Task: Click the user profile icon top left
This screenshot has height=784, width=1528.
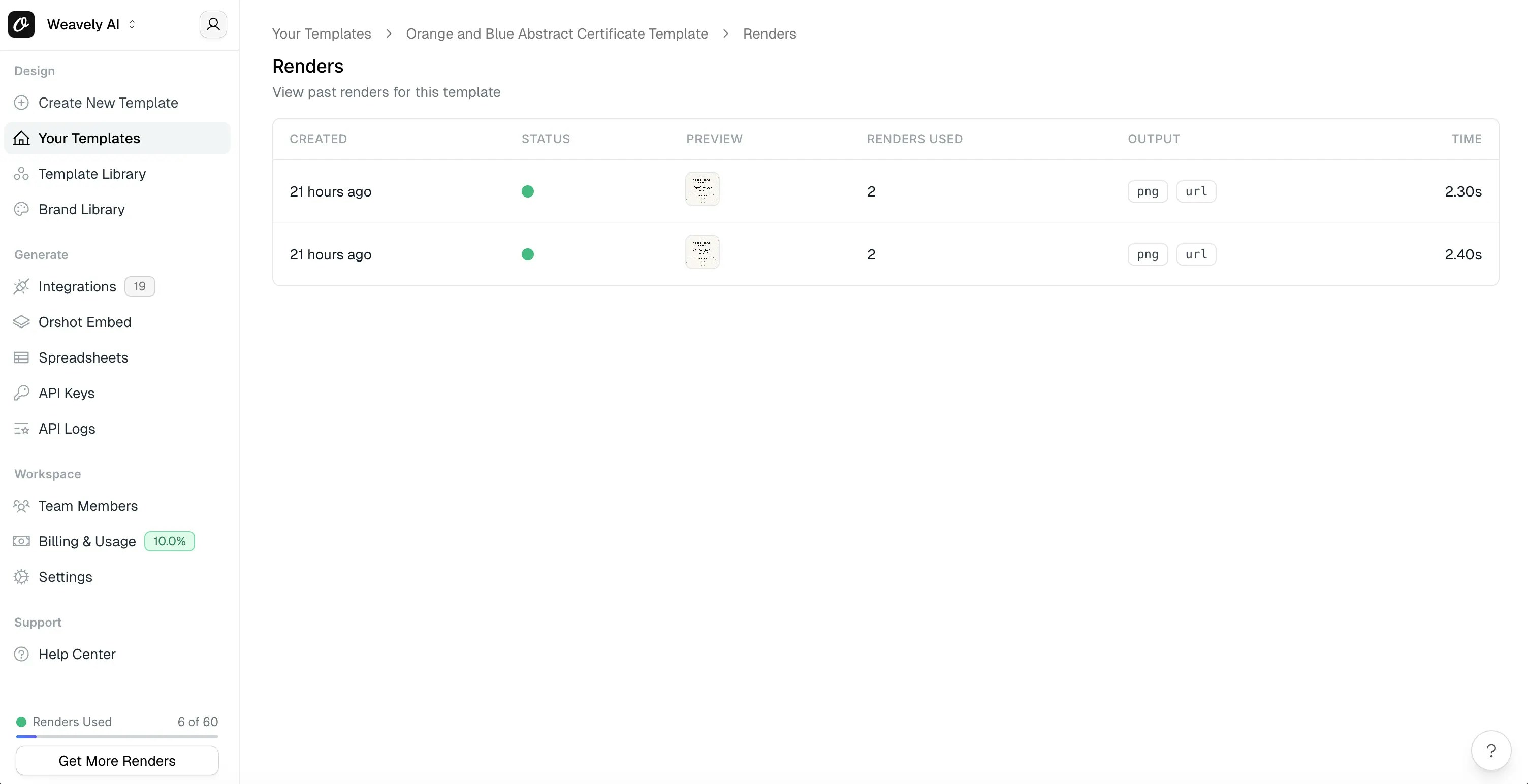Action: pyautogui.click(x=213, y=24)
